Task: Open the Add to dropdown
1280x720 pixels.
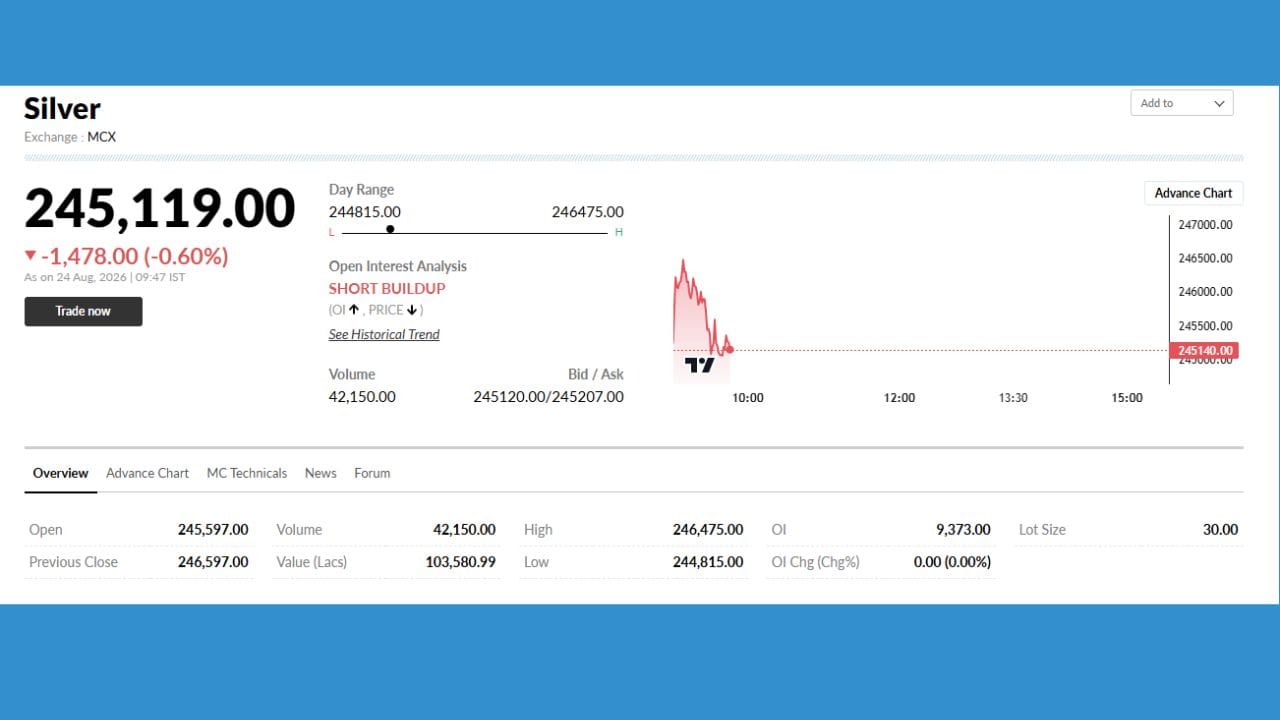Action: pos(1182,103)
